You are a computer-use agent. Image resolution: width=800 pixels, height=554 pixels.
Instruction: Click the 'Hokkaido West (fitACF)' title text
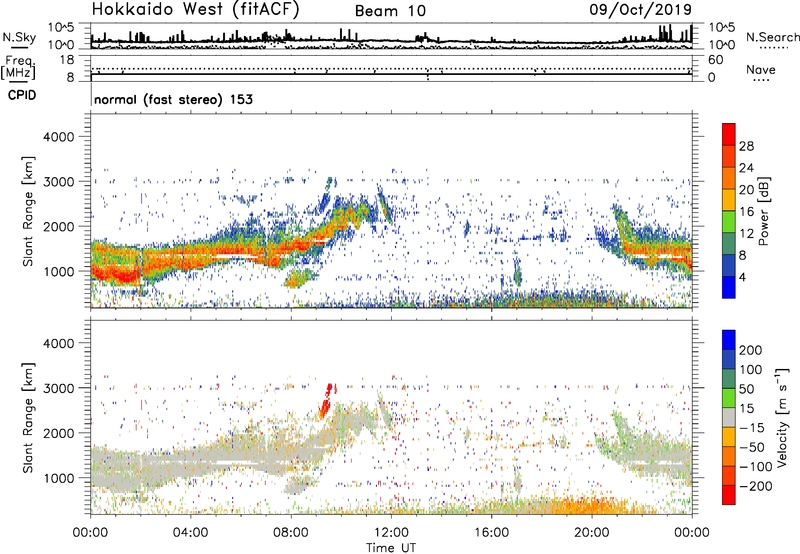pyautogui.click(x=196, y=10)
